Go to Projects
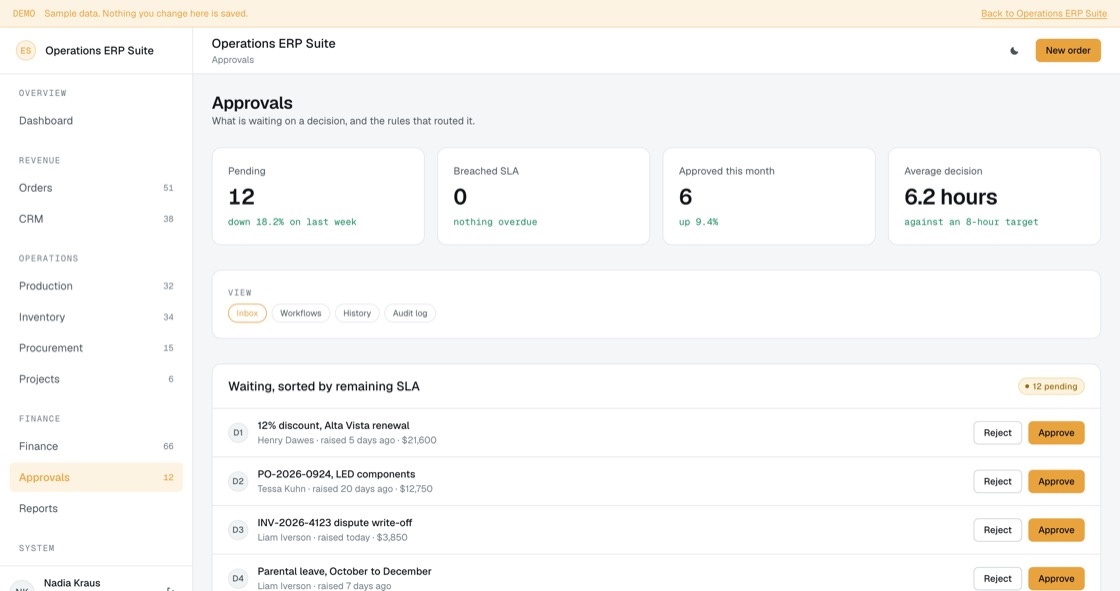 tap(96, 379)
